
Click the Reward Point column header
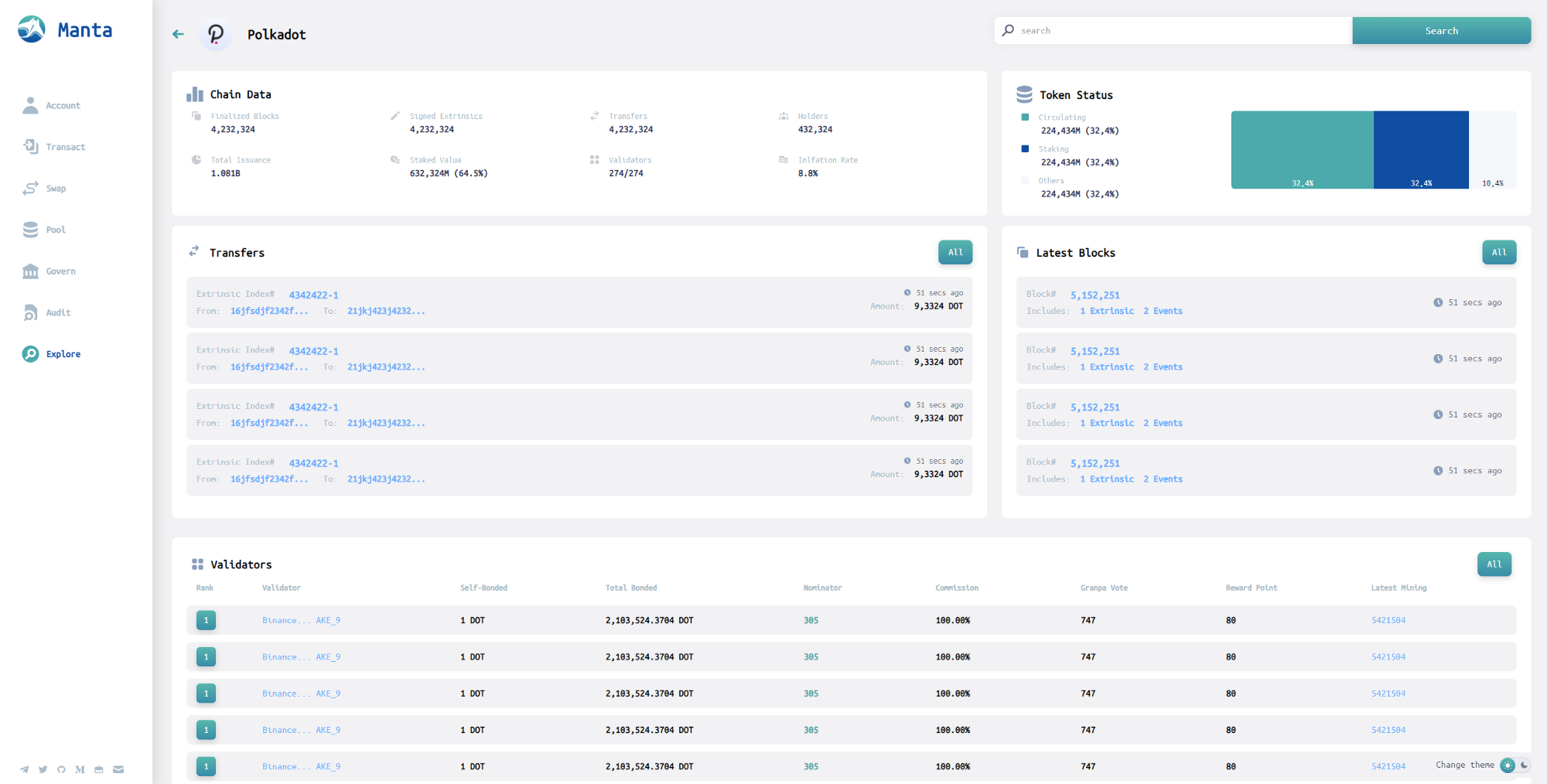coord(1252,588)
